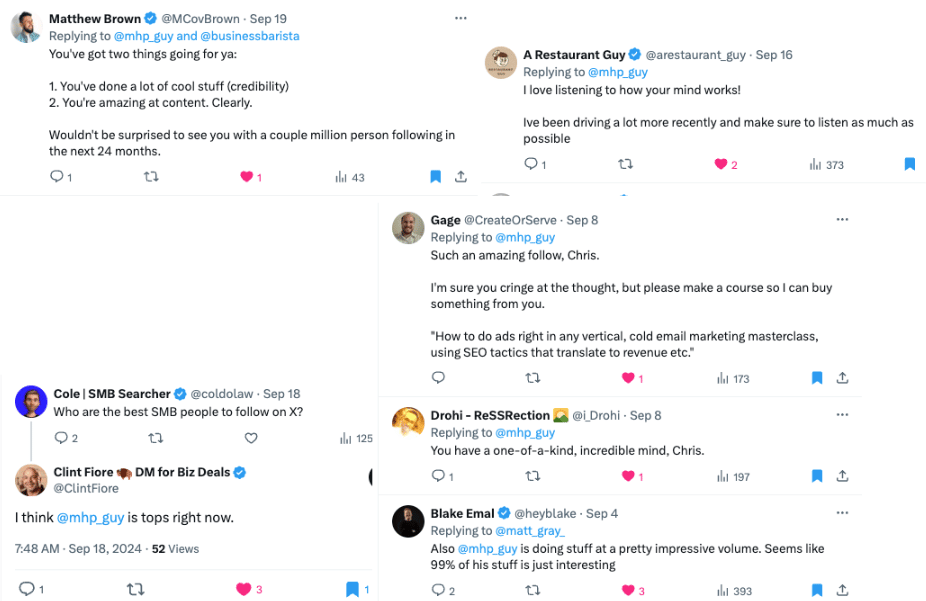Viewport: 926px width, 601px height.
Task: Share Matthew Brown's tweet
Action: click(x=461, y=177)
